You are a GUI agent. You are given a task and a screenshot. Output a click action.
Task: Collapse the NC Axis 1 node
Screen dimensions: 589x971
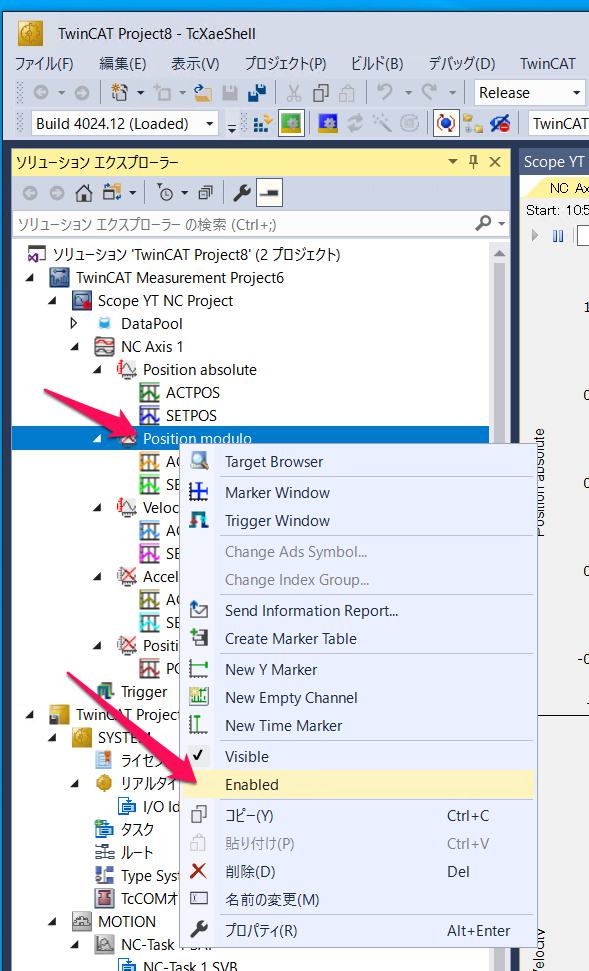pyautogui.click(x=76, y=346)
